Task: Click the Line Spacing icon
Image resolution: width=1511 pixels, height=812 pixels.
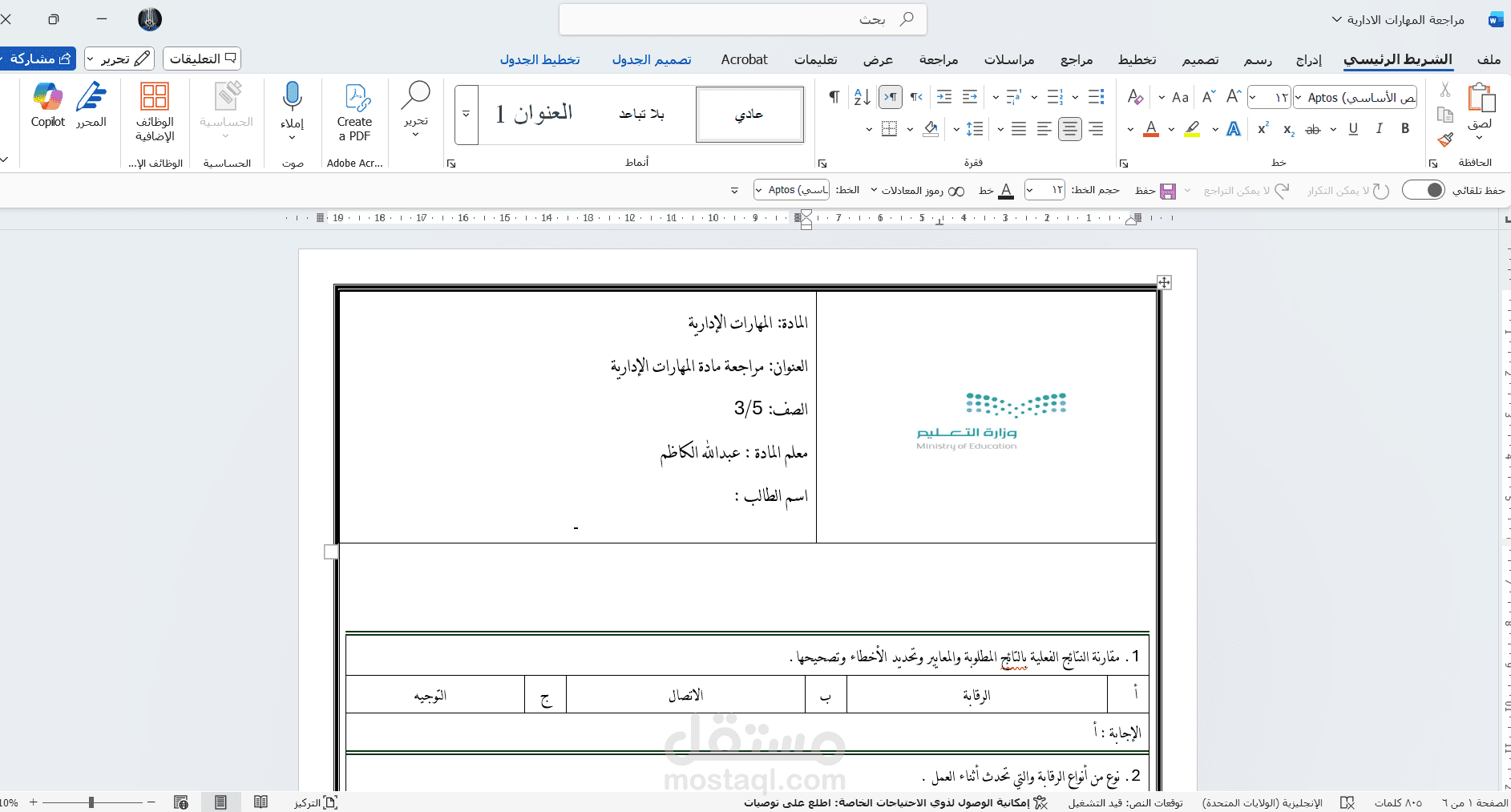Action: pyautogui.click(x=975, y=129)
